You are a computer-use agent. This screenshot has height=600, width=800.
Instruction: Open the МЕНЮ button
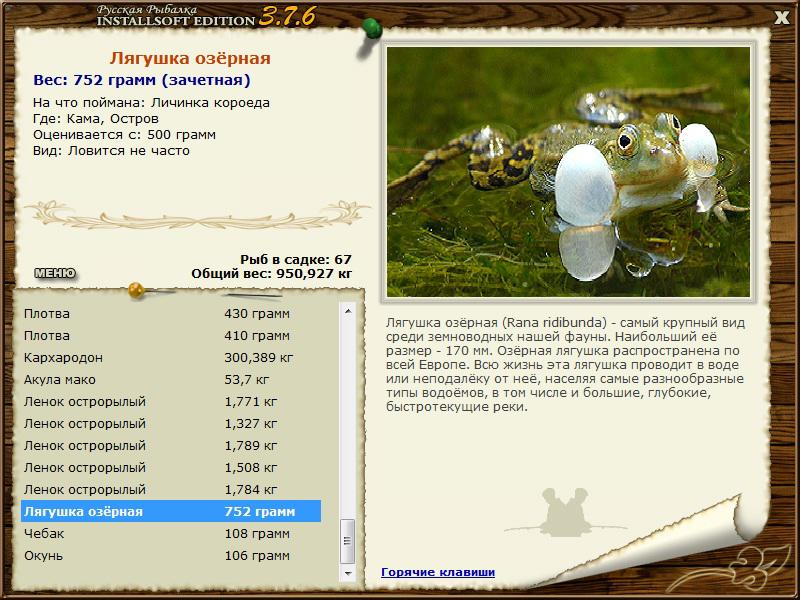(55, 273)
